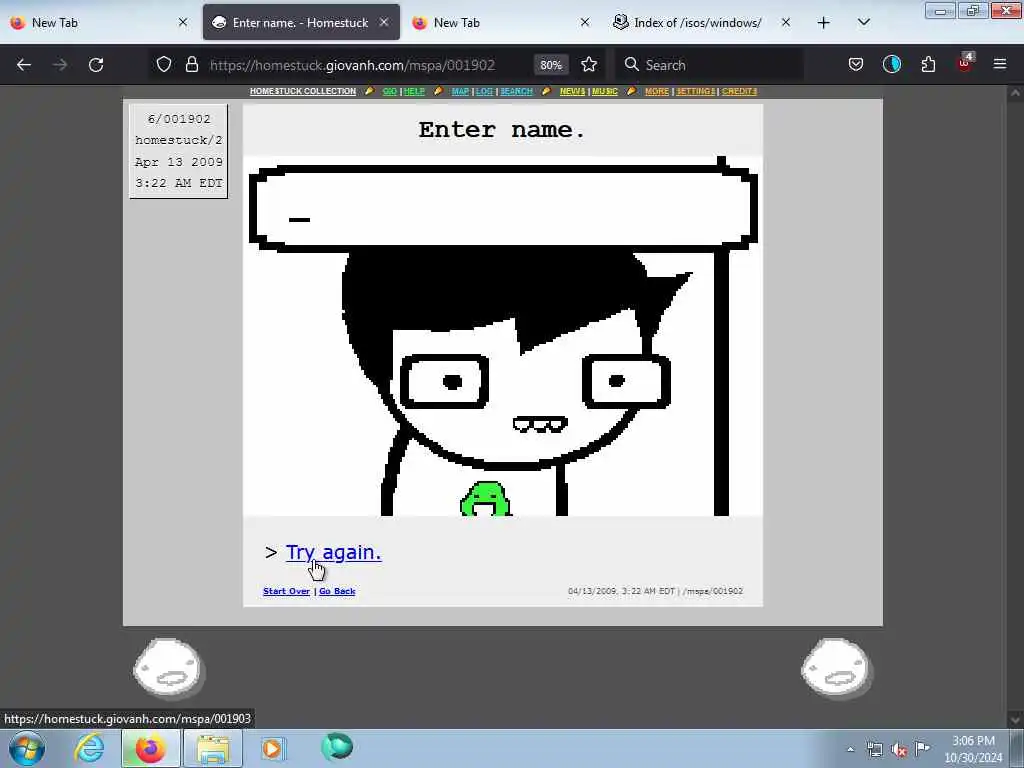Open the Firefox hamburger menu

1000,65
